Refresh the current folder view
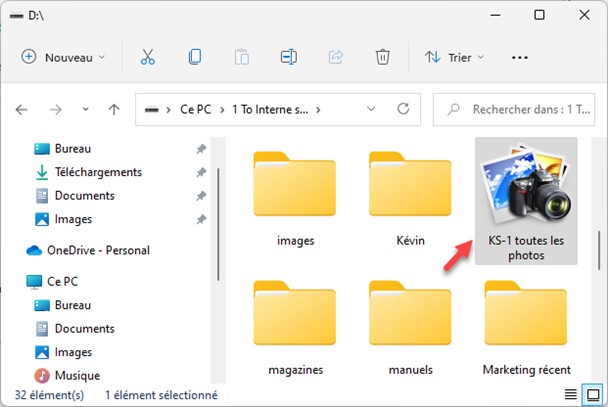Viewport: 608px width, 407px height. (x=404, y=109)
